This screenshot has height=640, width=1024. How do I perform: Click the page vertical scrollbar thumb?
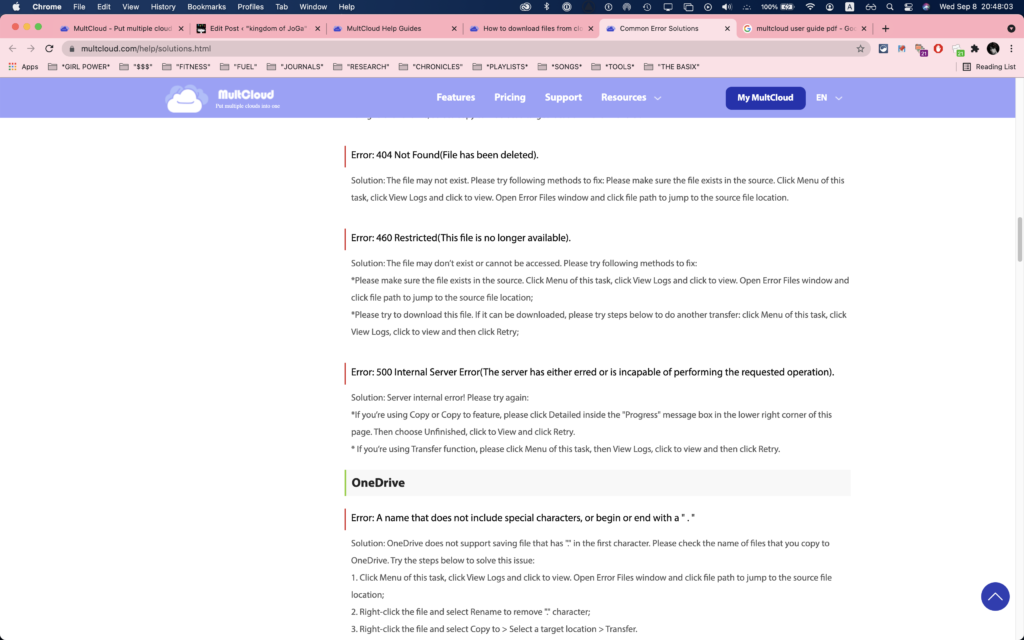click(x=1019, y=239)
